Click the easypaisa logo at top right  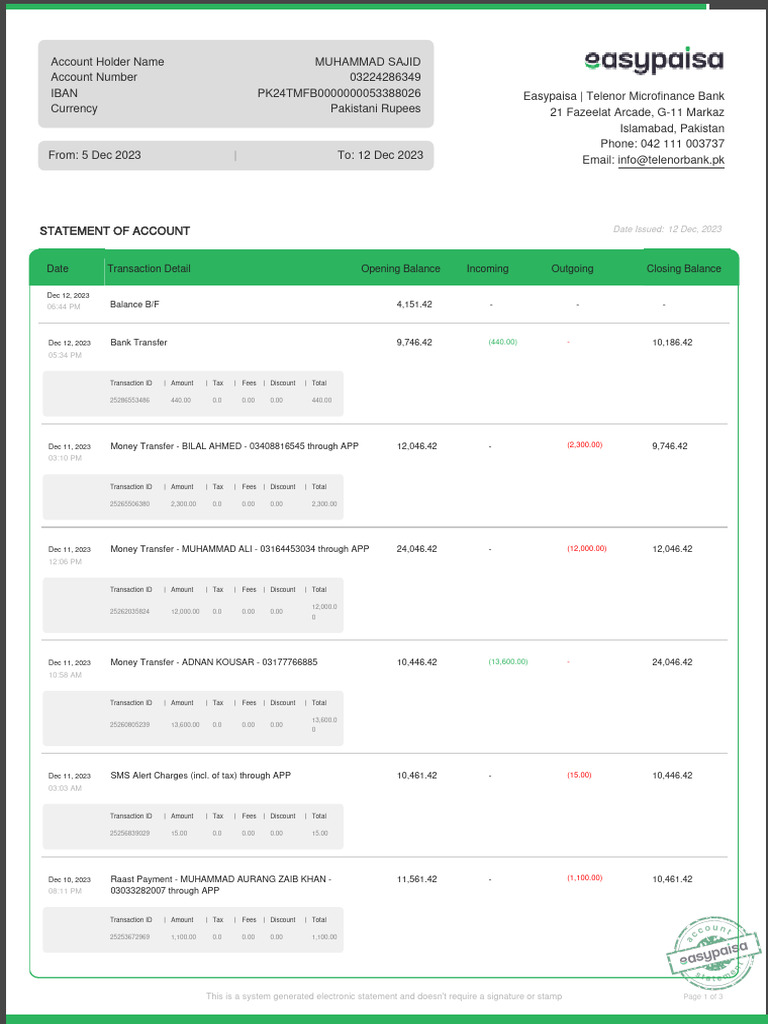654,61
